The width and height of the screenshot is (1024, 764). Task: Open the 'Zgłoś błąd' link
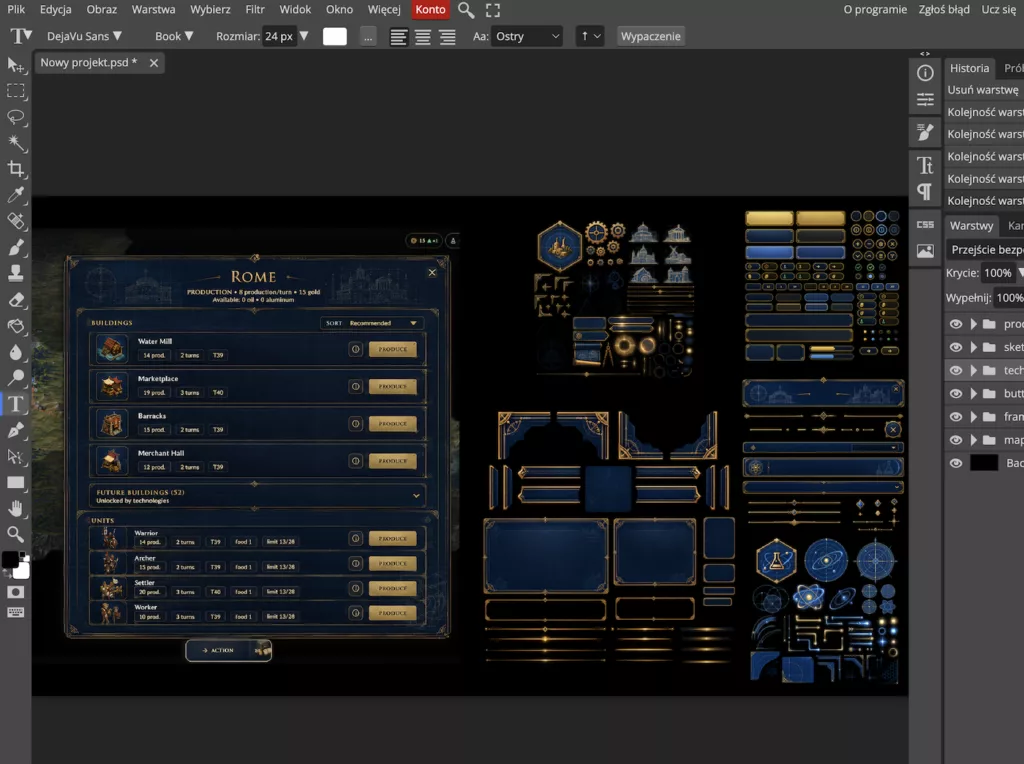[x=944, y=9]
